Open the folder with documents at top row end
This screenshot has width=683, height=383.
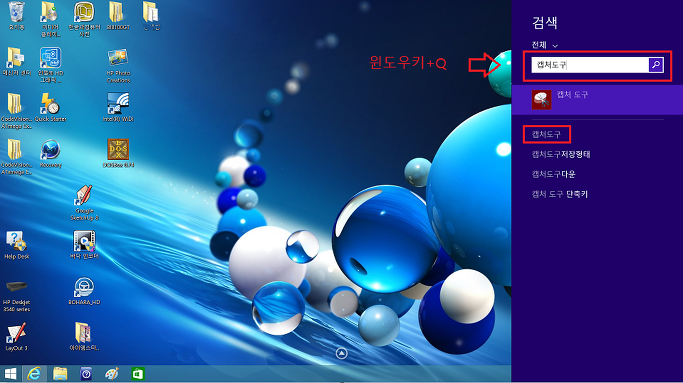point(151,12)
